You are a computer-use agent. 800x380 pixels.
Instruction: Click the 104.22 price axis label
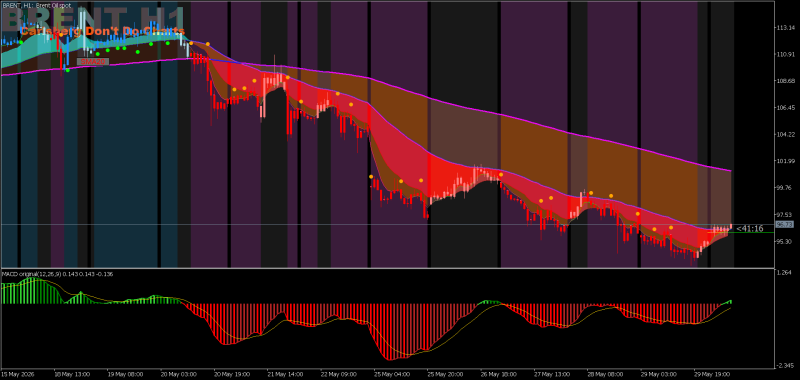click(786, 135)
